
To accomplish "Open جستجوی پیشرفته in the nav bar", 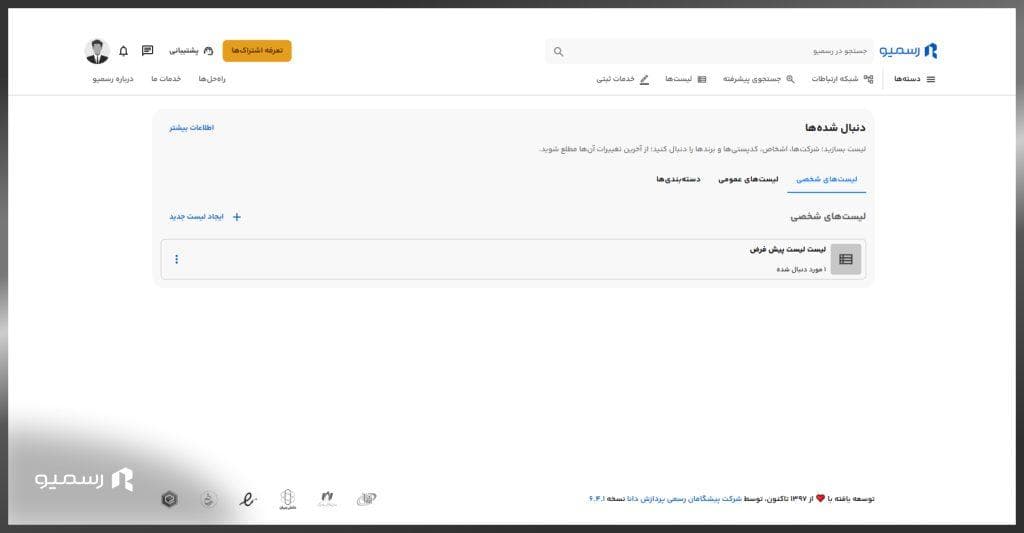I will point(759,79).
